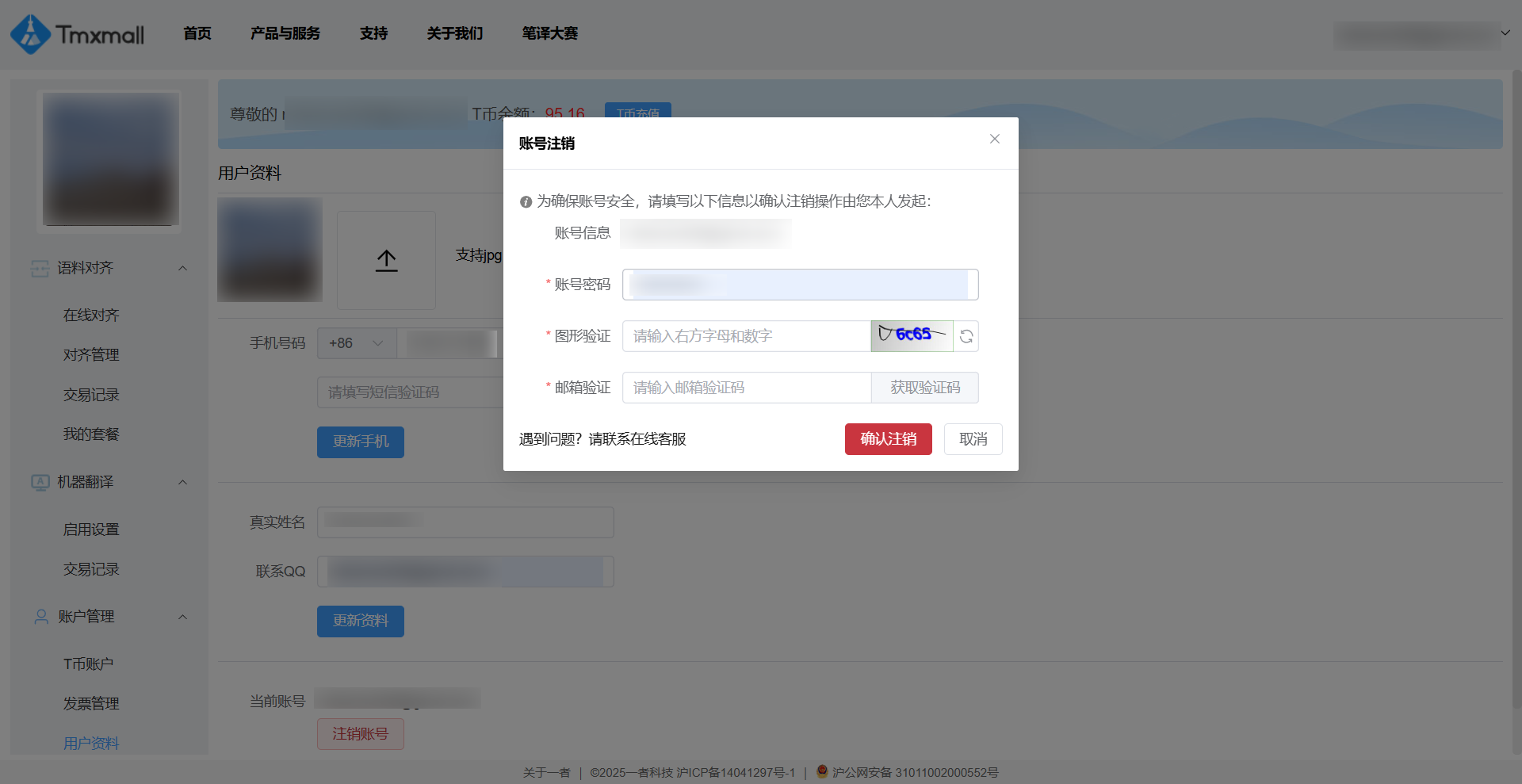Open the user account dropdown at top right
This screenshot has height=784, width=1522.
pyautogui.click(x=1505, y=33)
